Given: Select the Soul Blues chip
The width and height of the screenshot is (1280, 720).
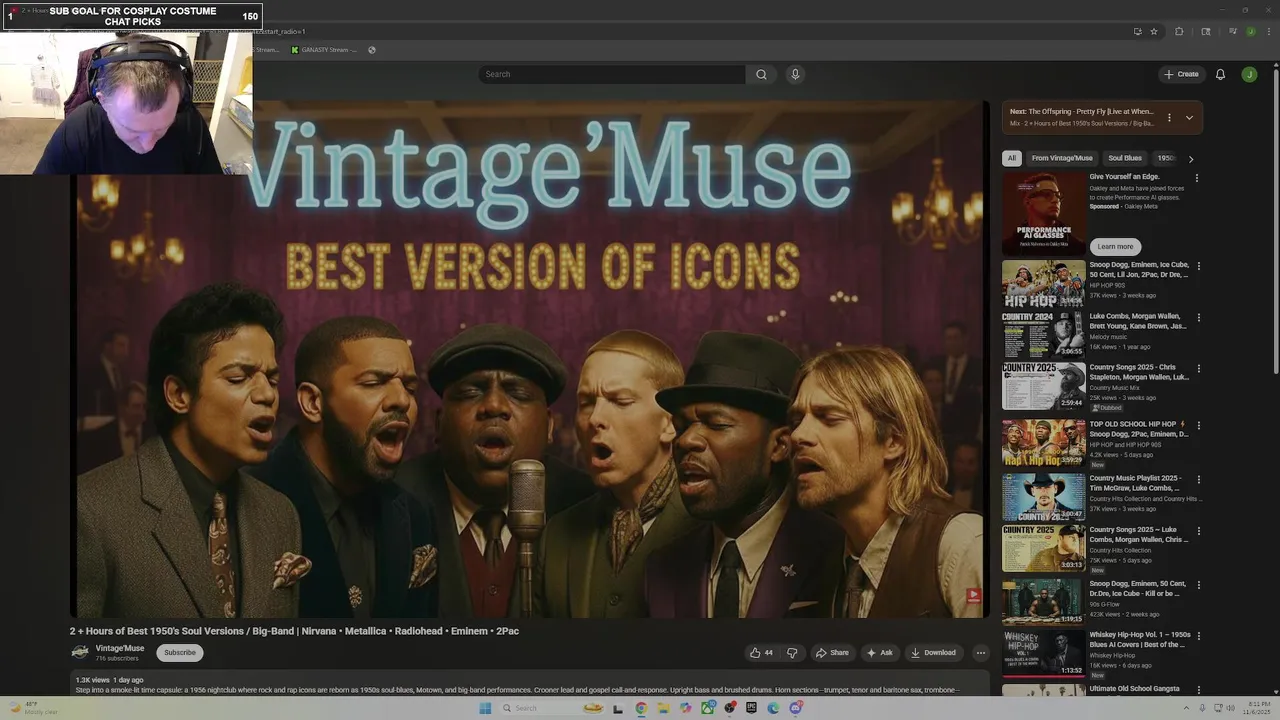Looking at the screenshot, I should click(1125, 158).
